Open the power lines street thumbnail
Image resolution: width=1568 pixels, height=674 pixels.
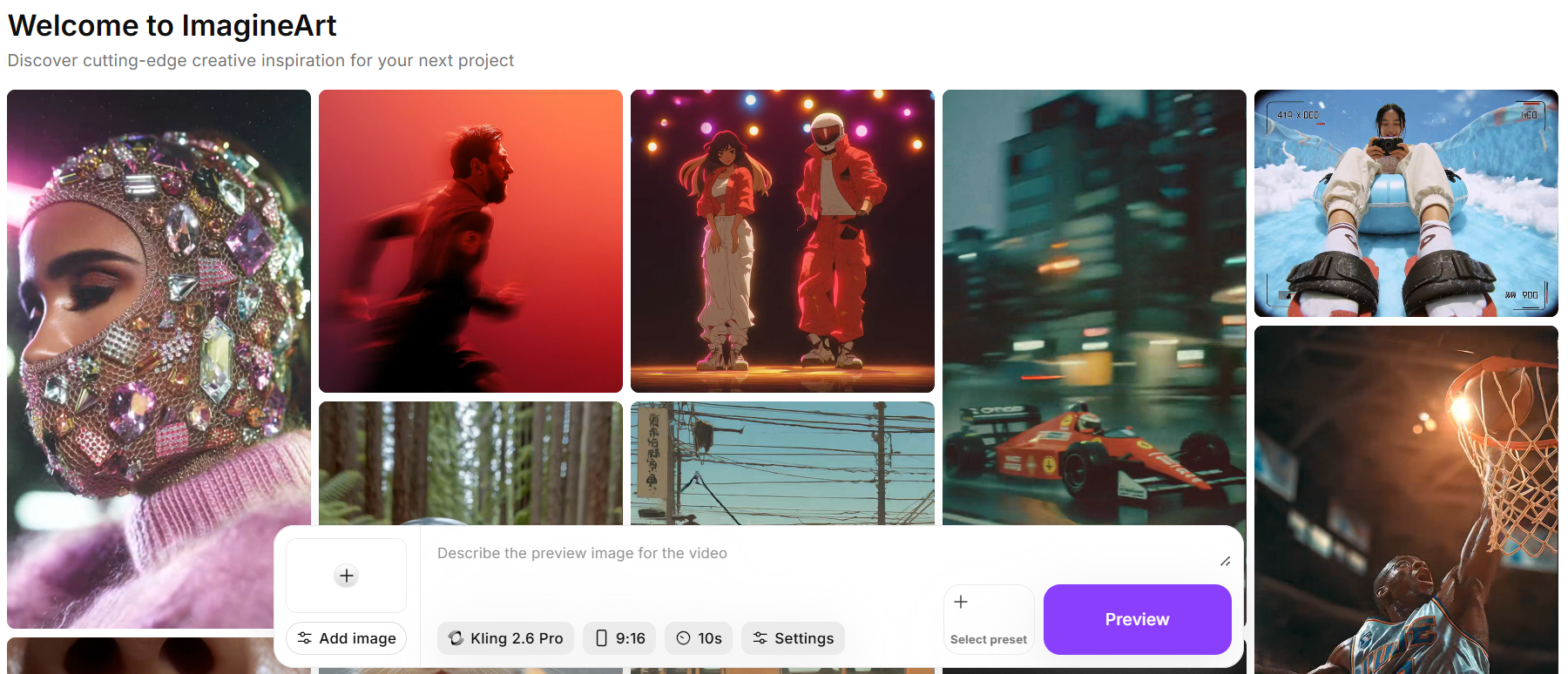[782, 463]
